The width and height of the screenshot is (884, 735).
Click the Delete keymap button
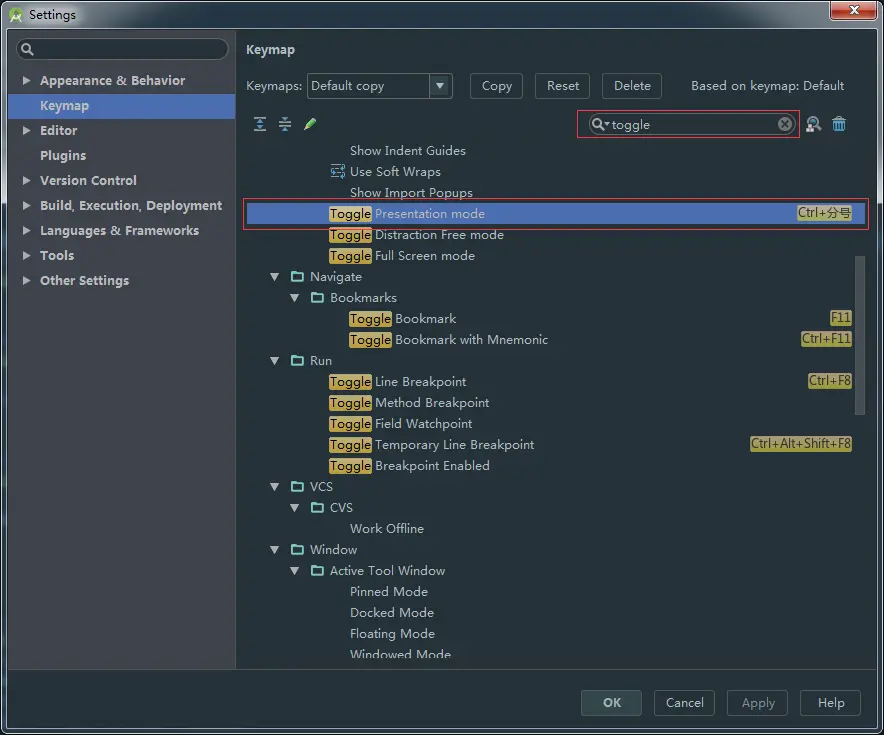(x=631, y=86)
